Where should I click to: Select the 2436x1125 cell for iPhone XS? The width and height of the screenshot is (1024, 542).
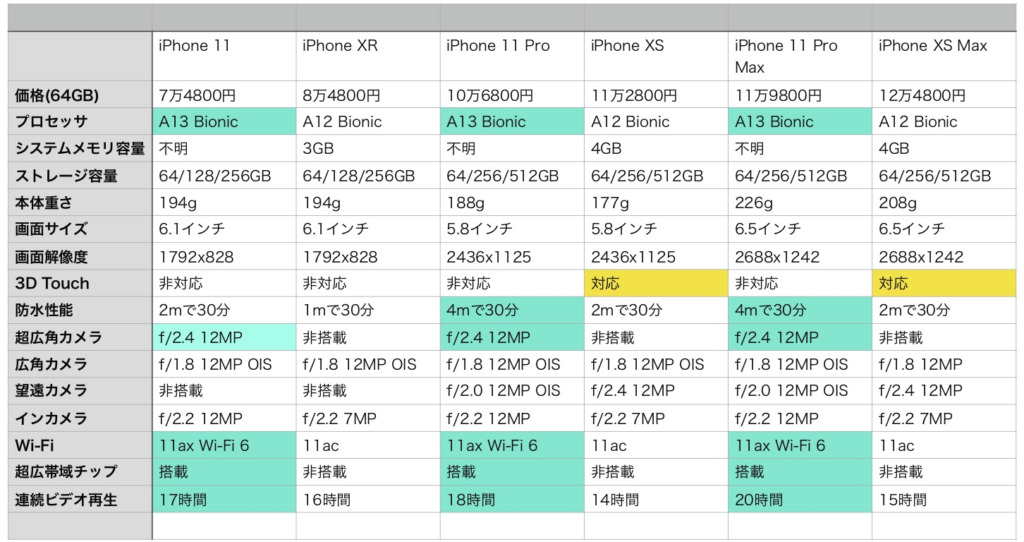[x=656, y=256]
